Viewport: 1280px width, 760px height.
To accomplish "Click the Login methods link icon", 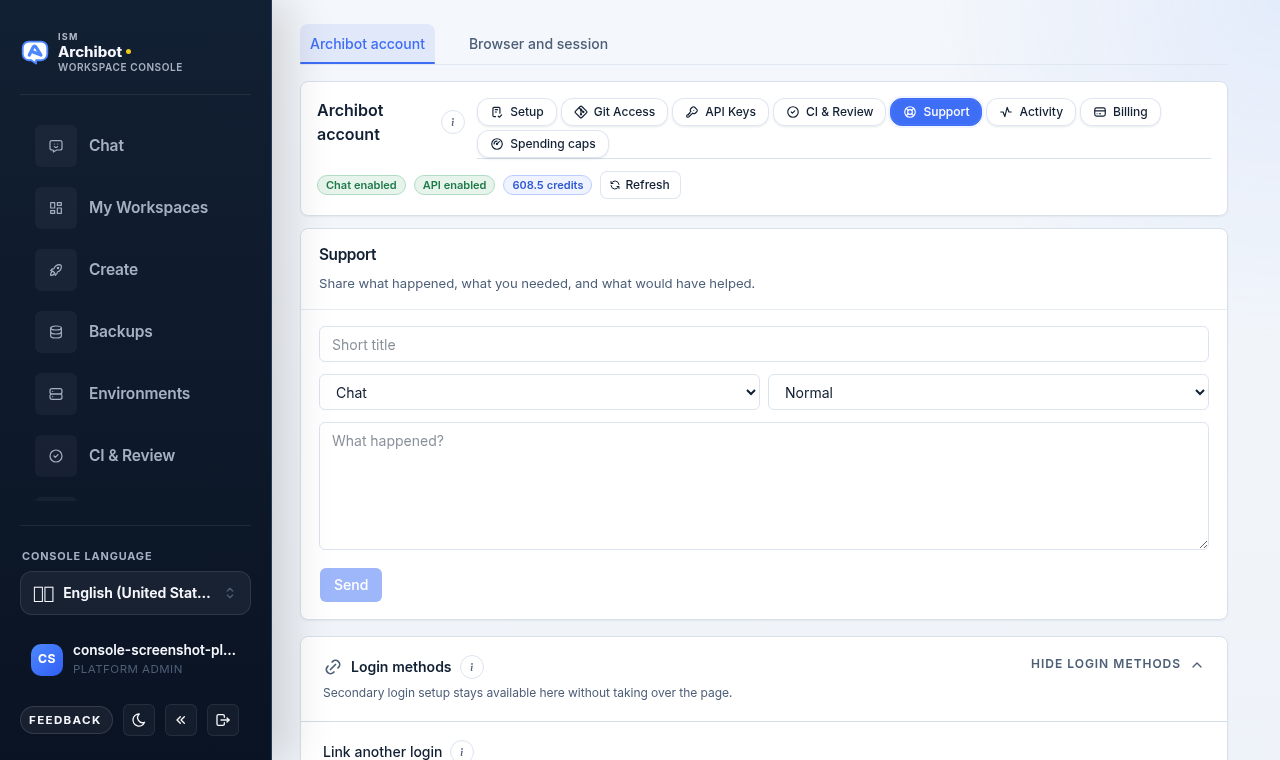I will pos(333,667).
